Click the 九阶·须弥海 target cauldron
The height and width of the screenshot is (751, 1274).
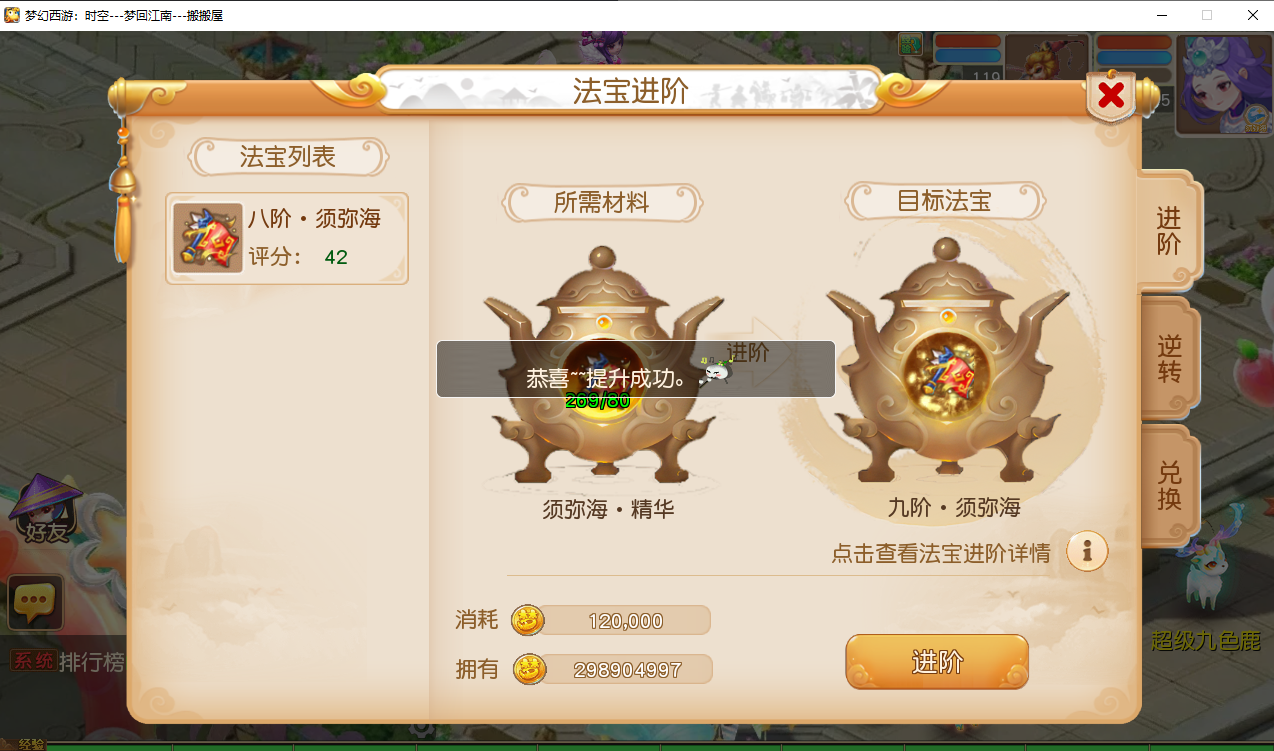tap(946, 363)
